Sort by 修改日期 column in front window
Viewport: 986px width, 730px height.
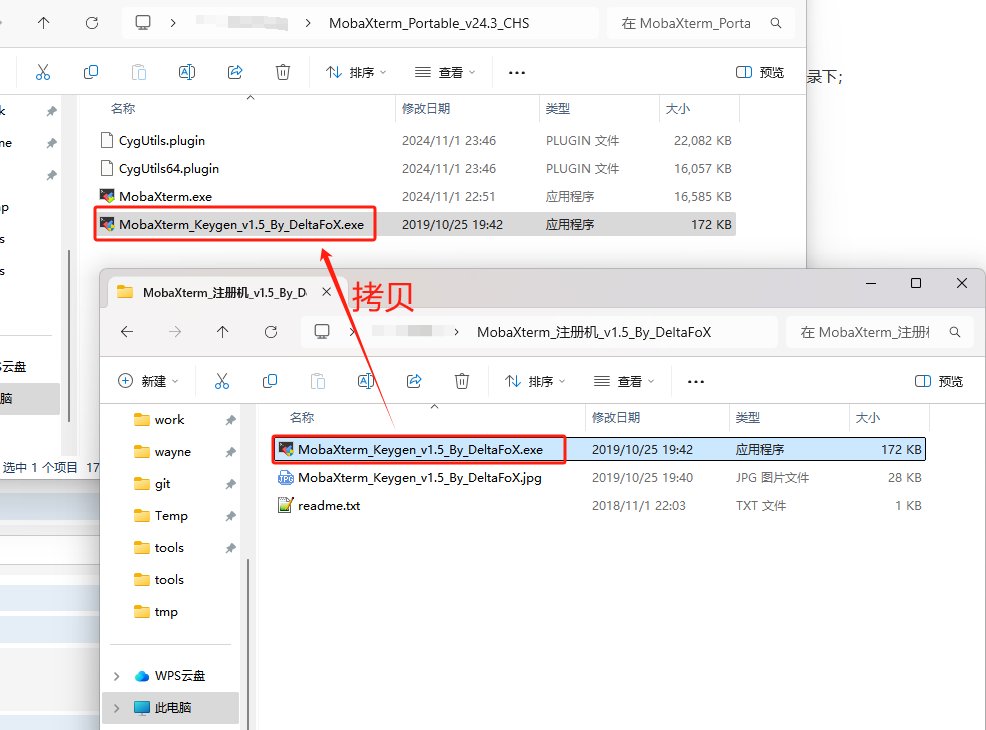tap(616, 418)
